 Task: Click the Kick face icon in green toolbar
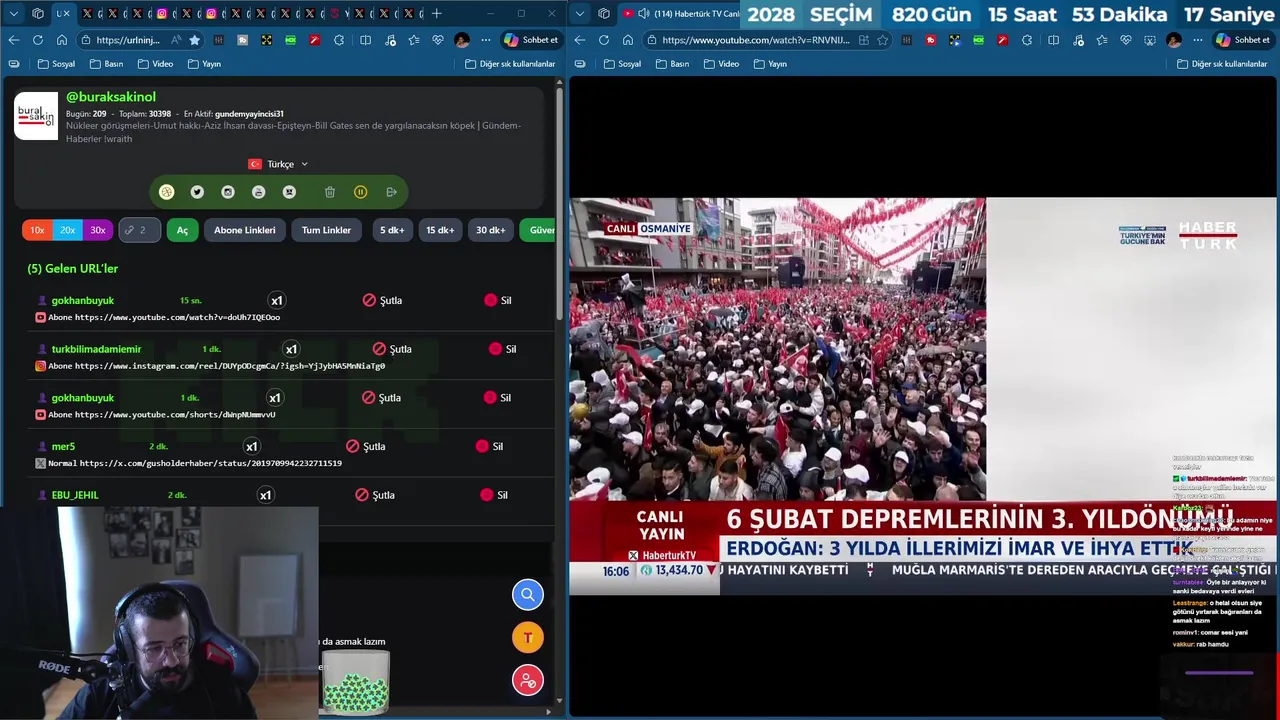[289, 192]
